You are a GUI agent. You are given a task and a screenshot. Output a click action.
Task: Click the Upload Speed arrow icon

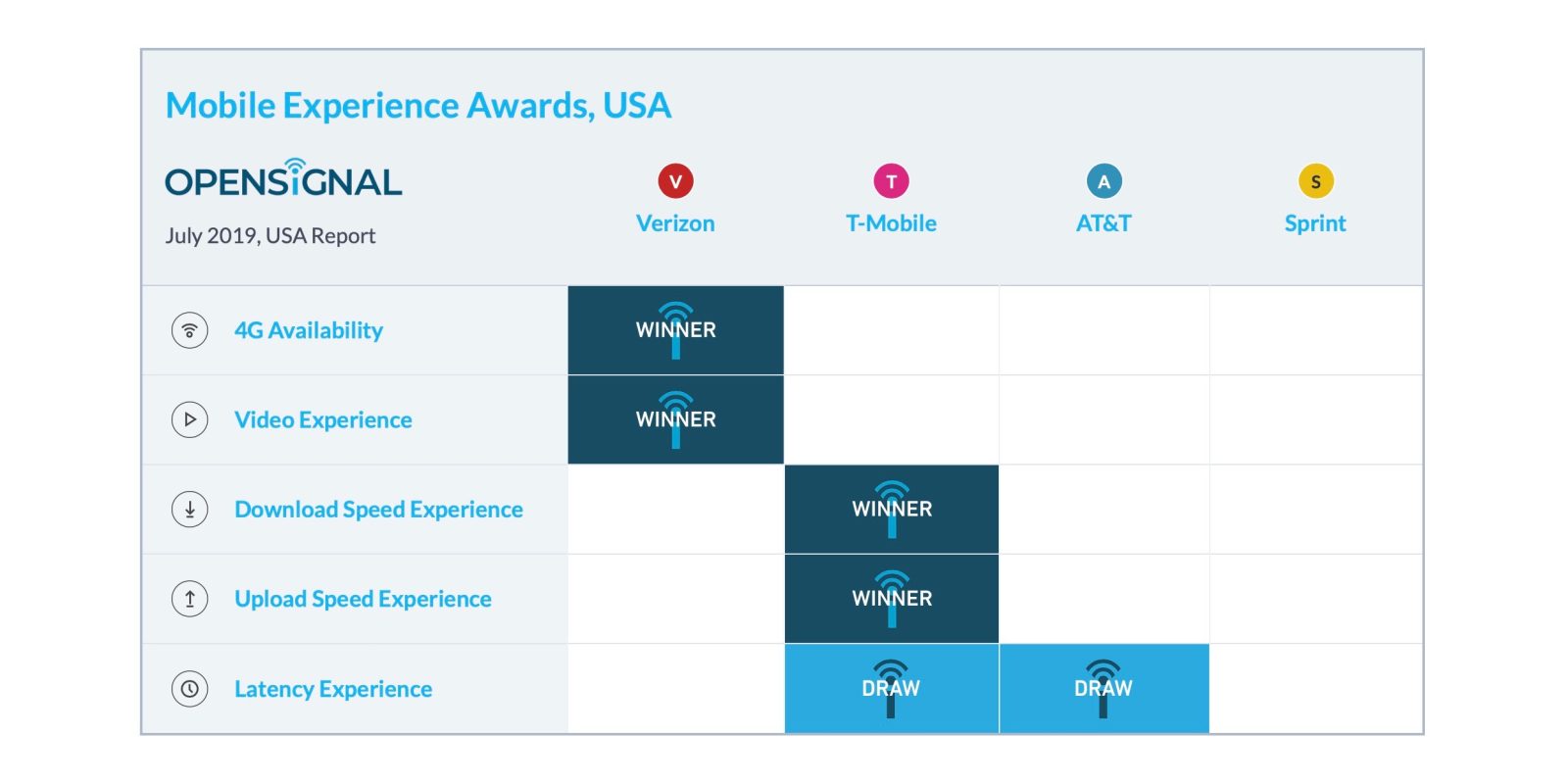(x=190, y=599)
